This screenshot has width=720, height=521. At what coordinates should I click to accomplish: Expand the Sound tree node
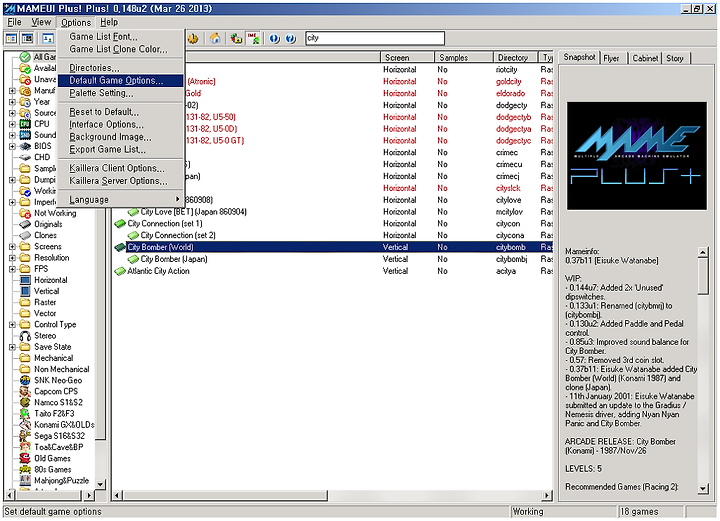(x=12, y=135)
